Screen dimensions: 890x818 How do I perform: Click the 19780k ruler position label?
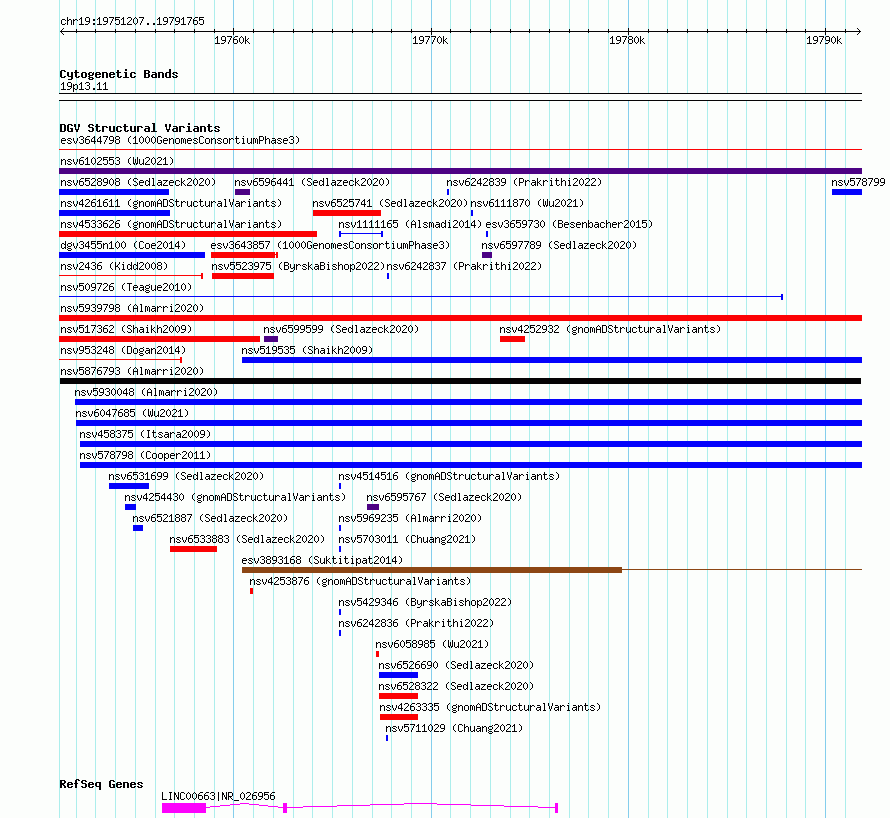point(627,40)
